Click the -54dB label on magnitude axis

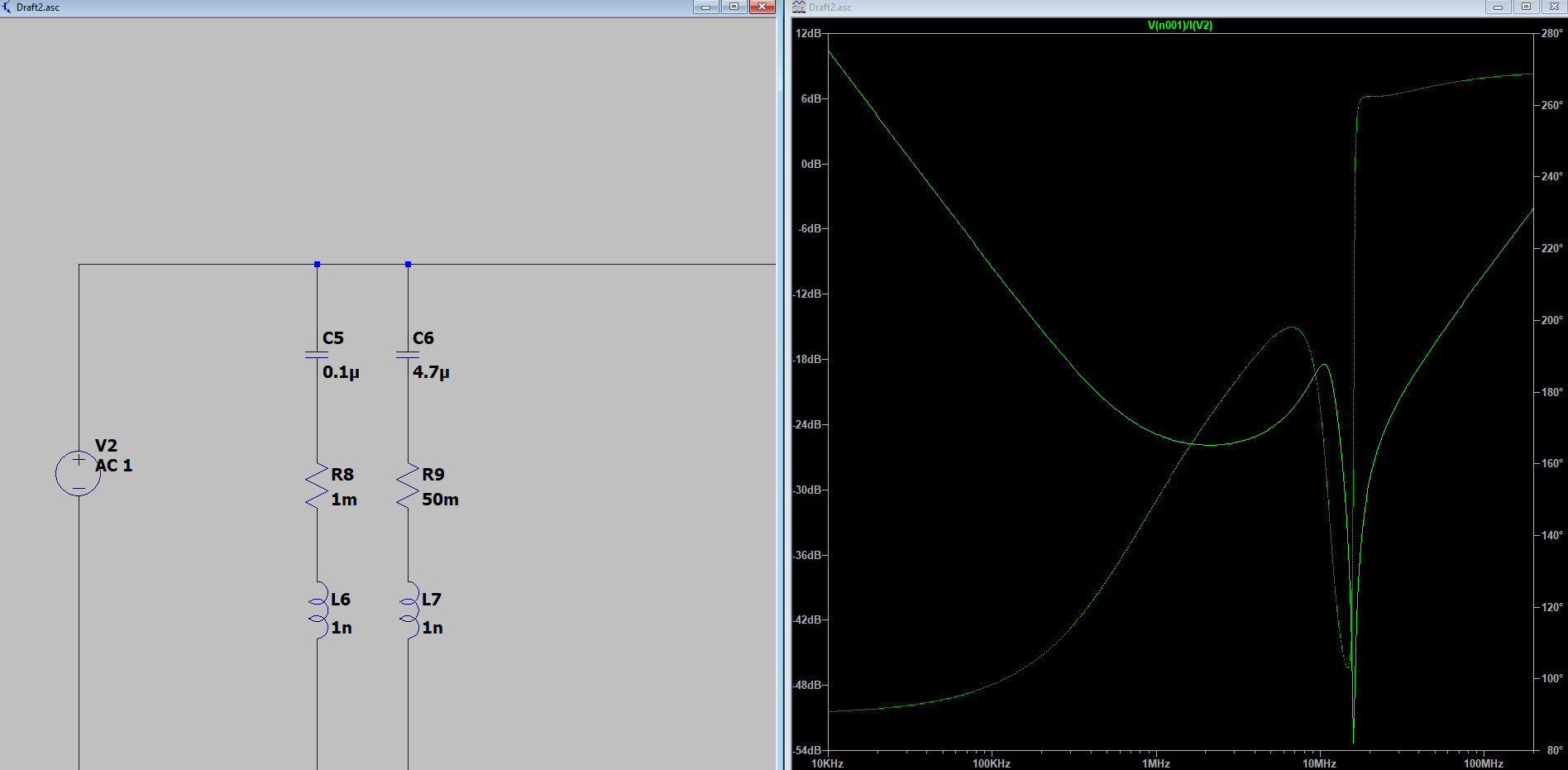tap(807, 750)
